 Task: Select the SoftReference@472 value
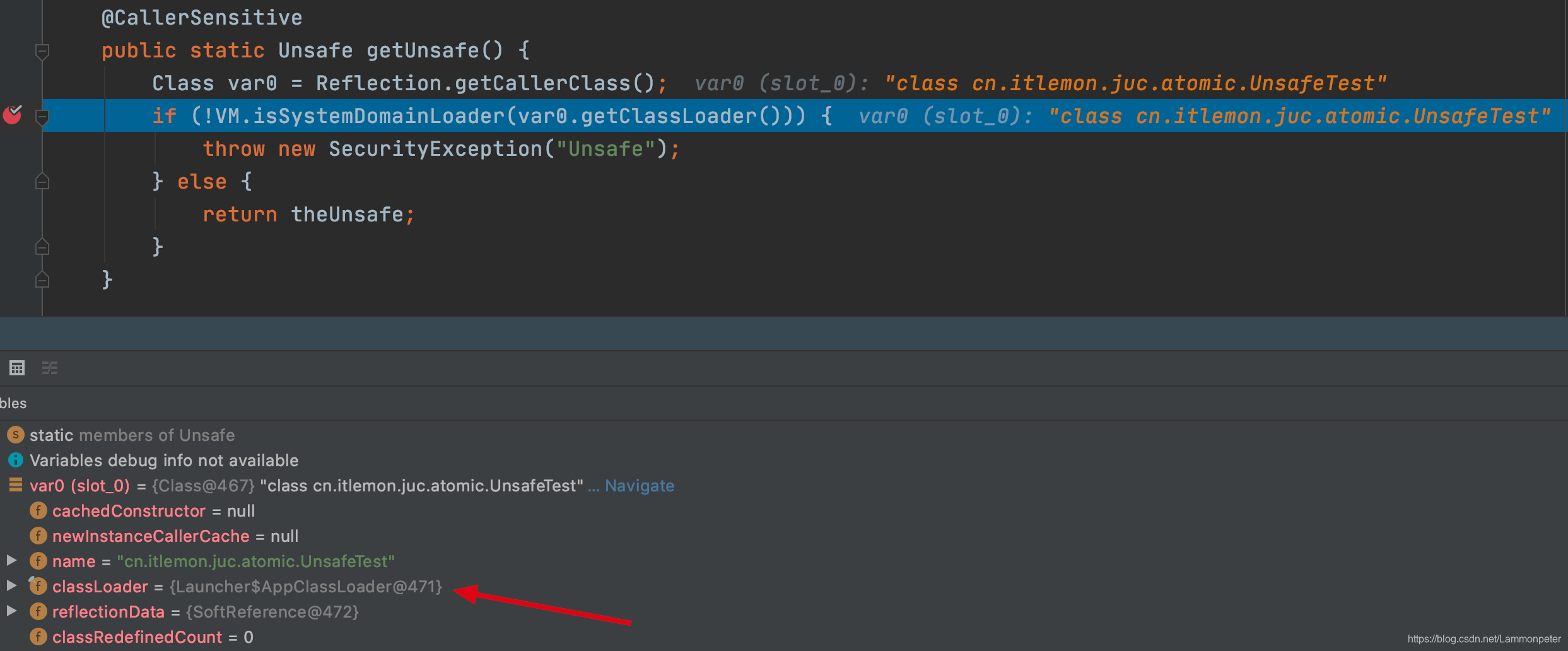(x=272, y=612)
